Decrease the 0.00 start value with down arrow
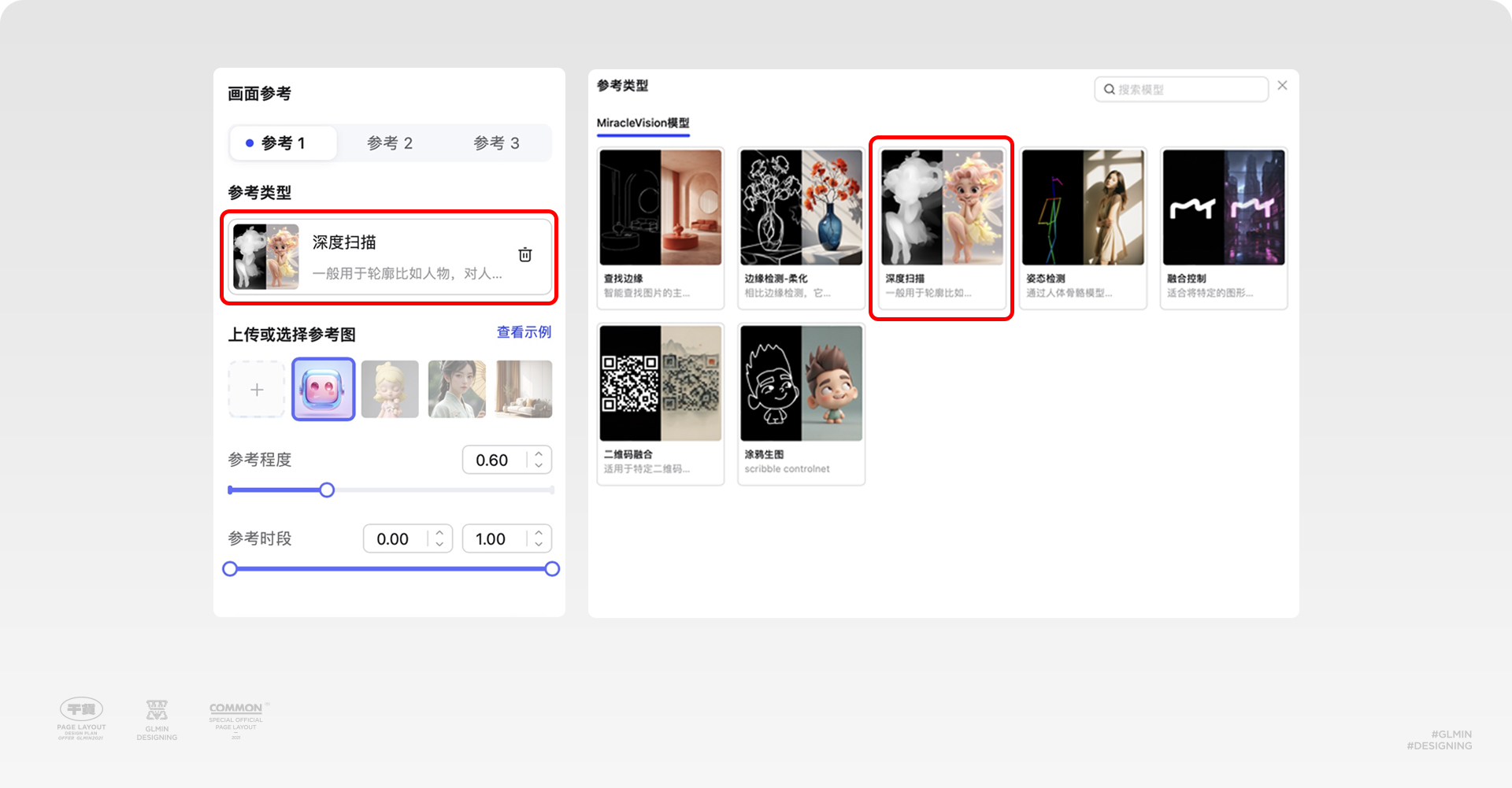 click(x=439, y=544)
